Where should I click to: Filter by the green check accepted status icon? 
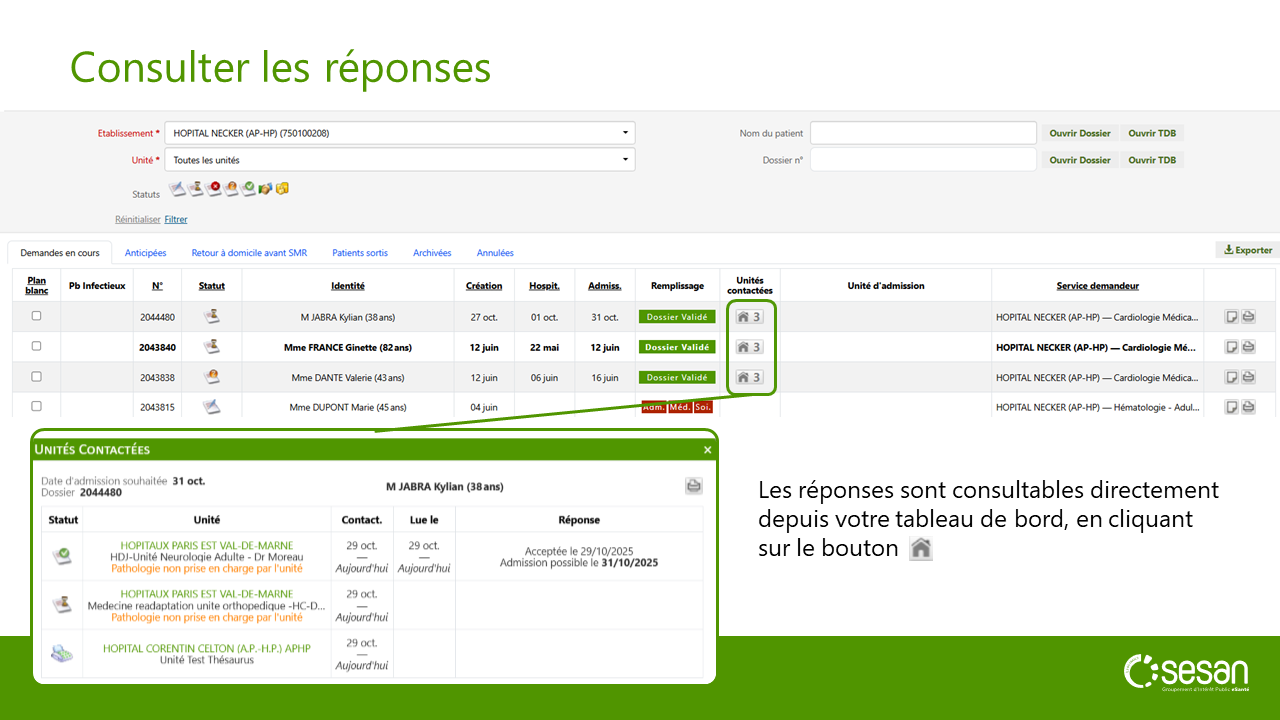tap(248, 188)
